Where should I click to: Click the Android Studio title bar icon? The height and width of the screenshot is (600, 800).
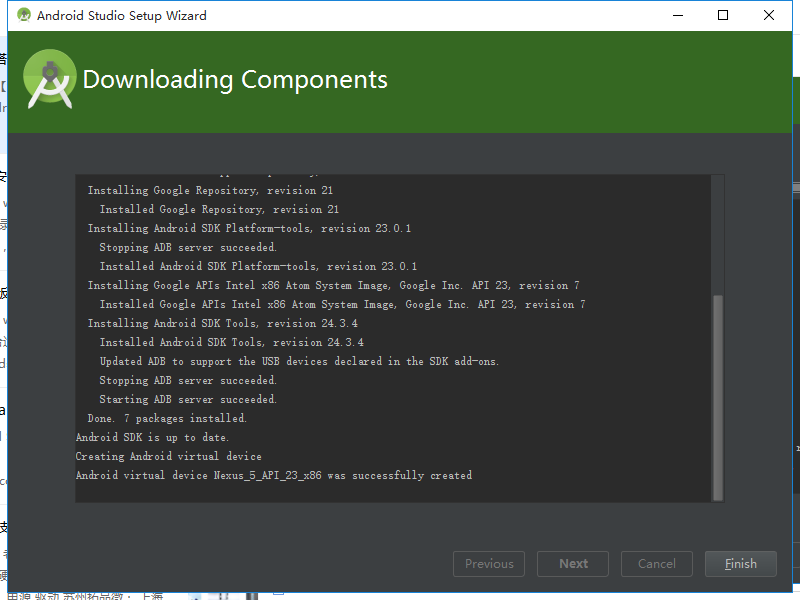click(x=23, y=15)
